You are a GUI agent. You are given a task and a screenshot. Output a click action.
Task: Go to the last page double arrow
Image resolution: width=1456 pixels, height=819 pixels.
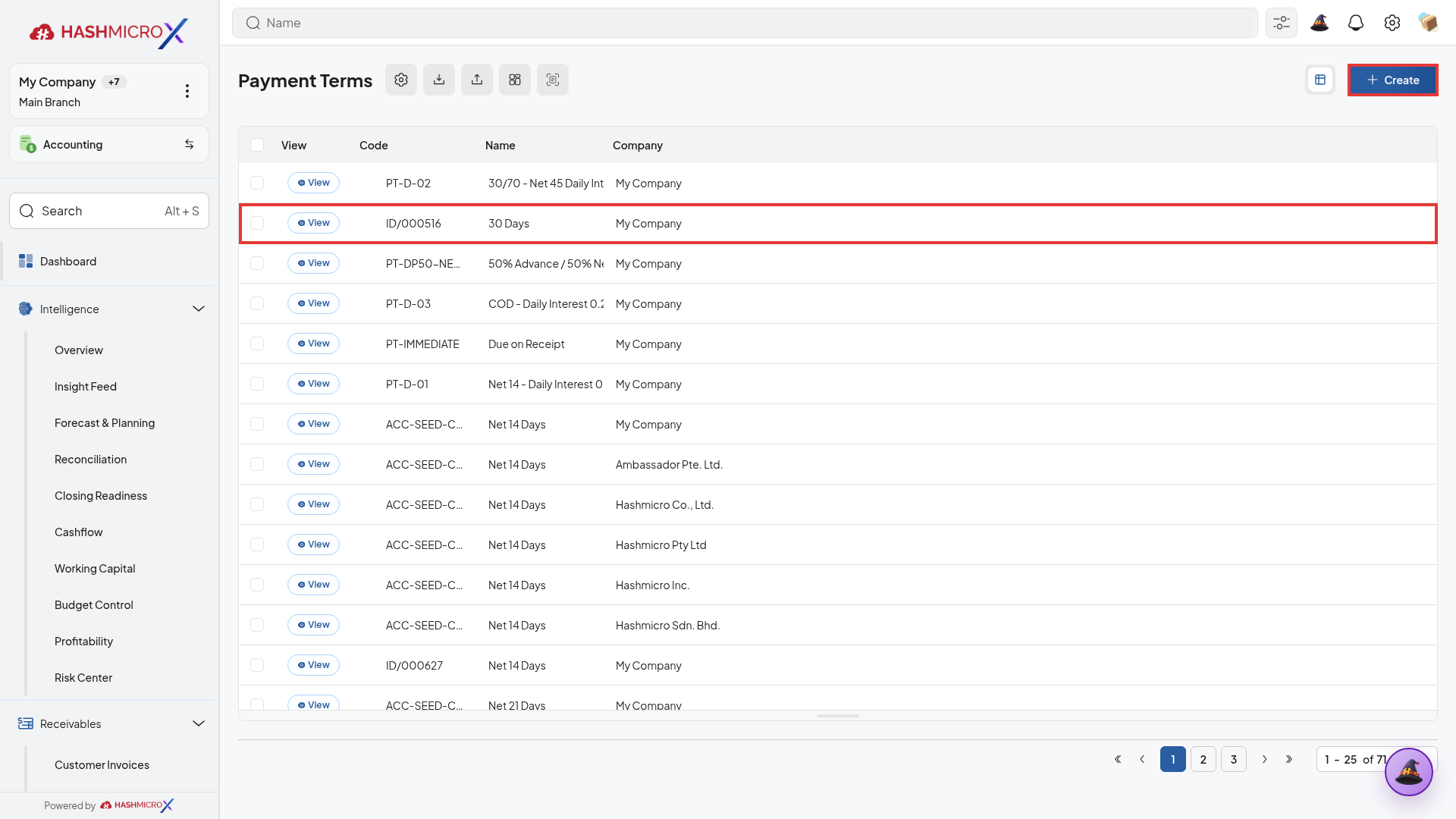(x=1289, y=759)
